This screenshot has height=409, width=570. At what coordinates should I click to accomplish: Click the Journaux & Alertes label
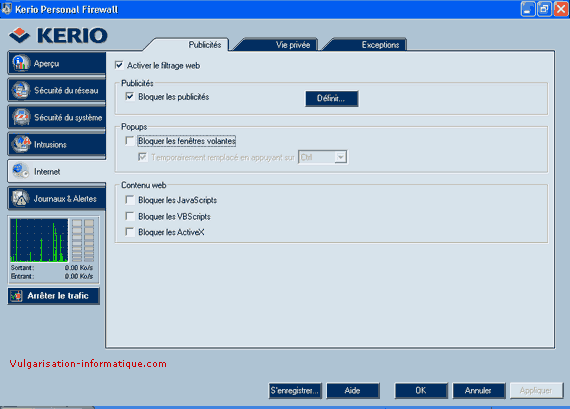coord(65,199)
